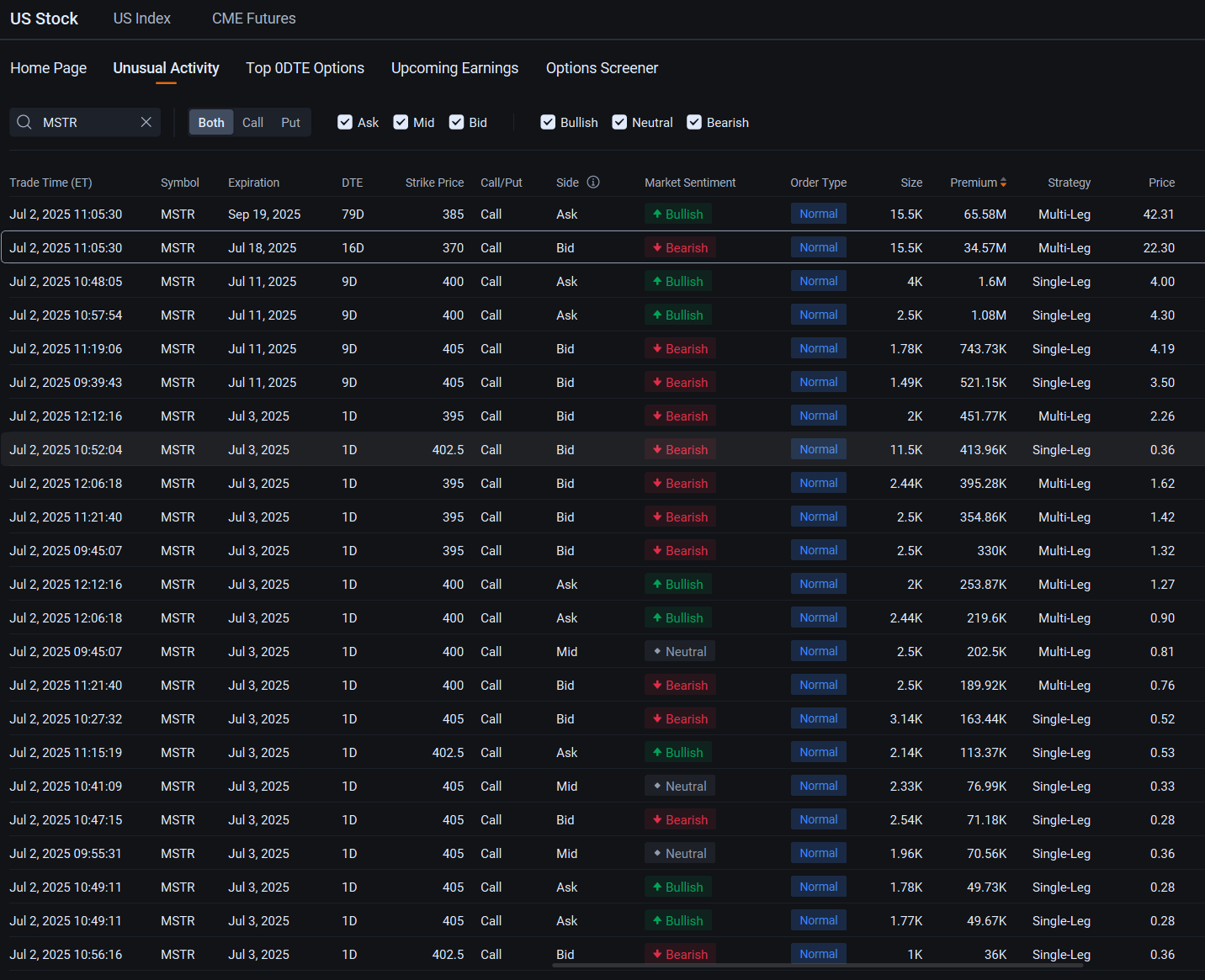Viewport: 1205px width, 980px height.
Task: Focus the MSTR symbol search field
Action: (x=85, y=122)
